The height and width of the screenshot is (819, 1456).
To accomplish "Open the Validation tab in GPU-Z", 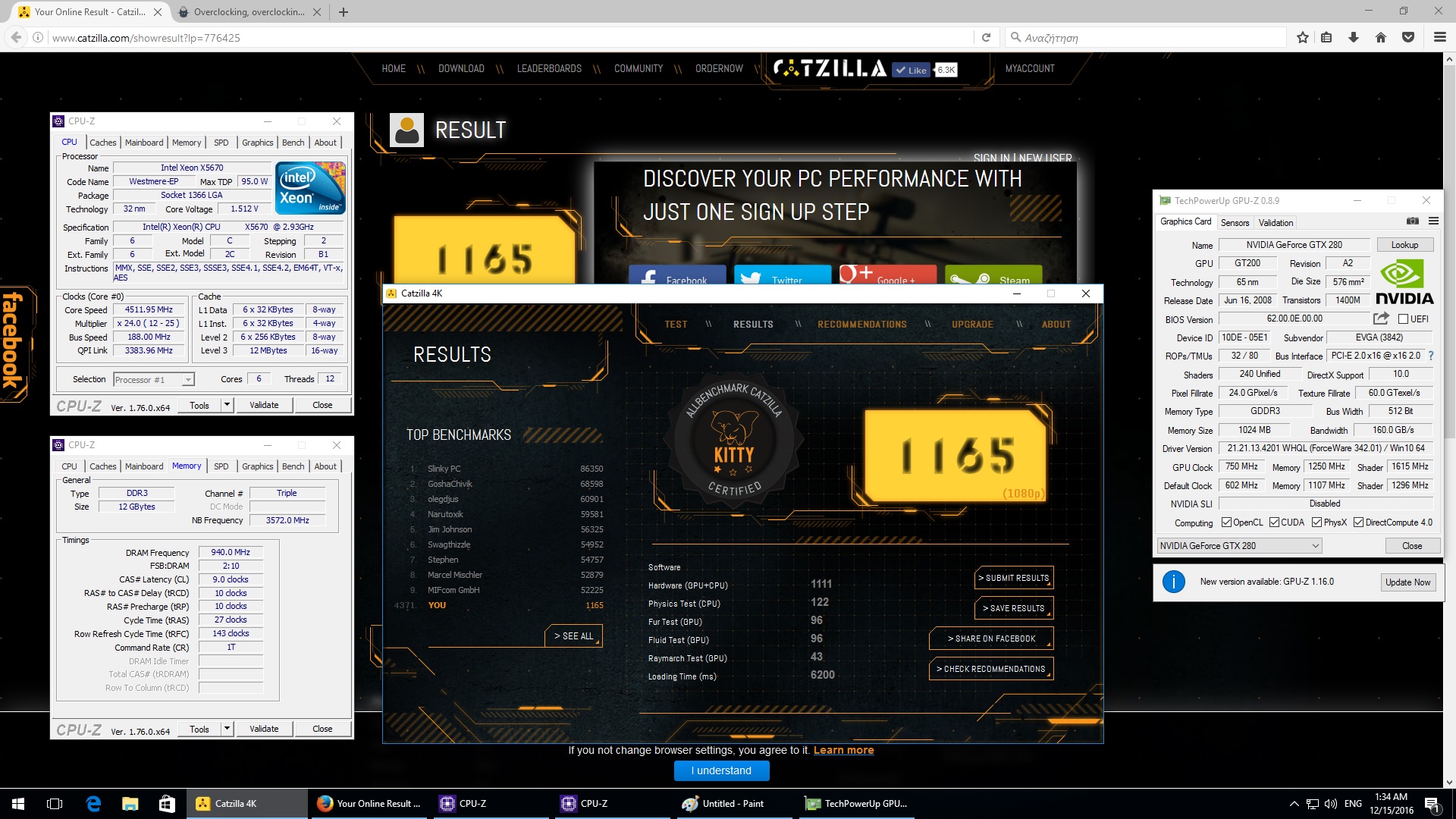I will pos(1276,223).
